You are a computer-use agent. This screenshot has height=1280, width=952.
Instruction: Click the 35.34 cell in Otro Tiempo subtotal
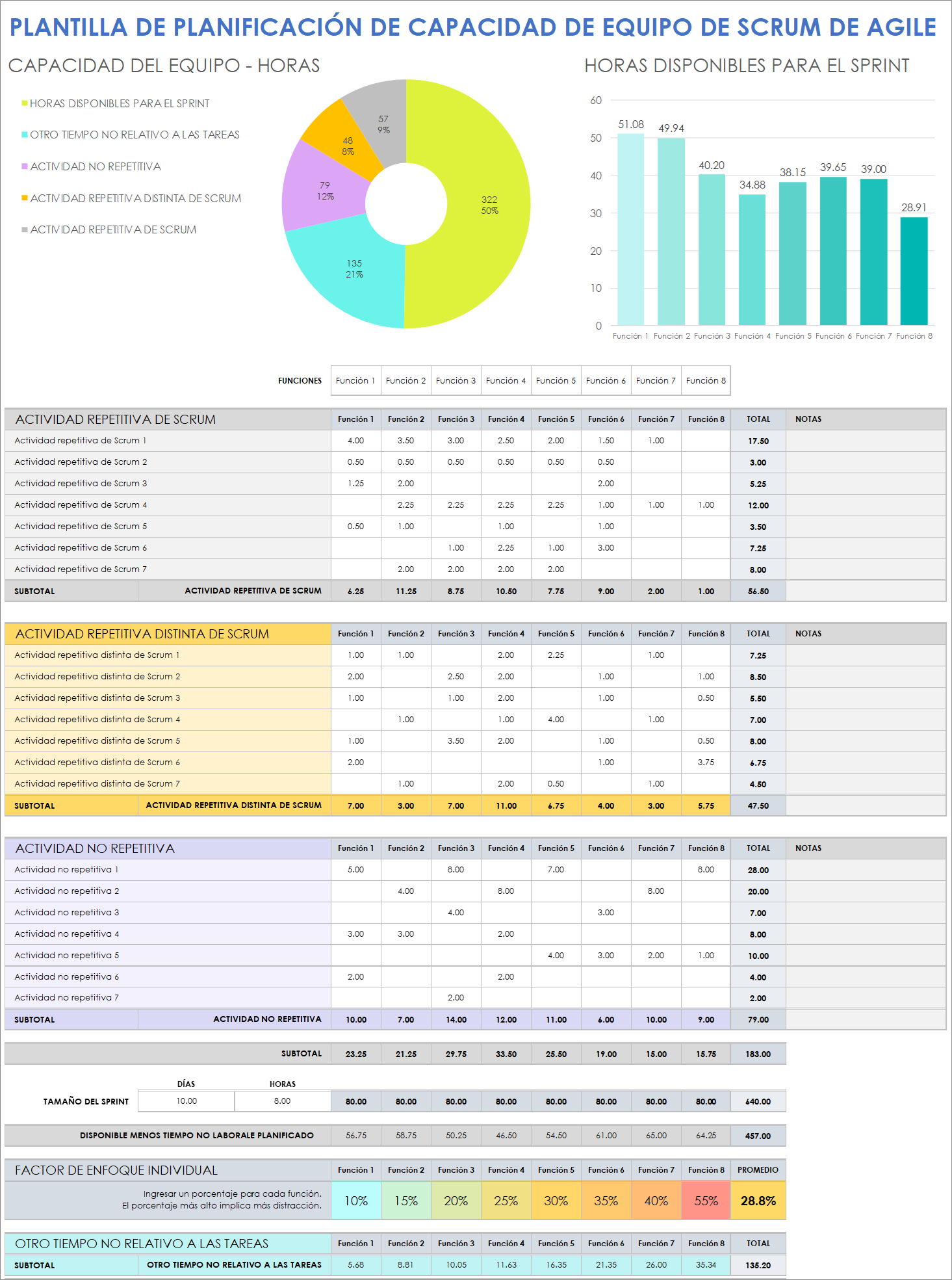pos(706,1265)
